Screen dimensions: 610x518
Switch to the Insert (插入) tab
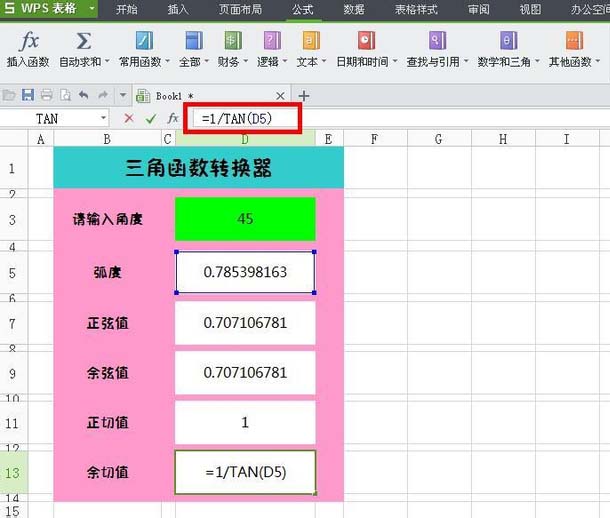[178, 9]
